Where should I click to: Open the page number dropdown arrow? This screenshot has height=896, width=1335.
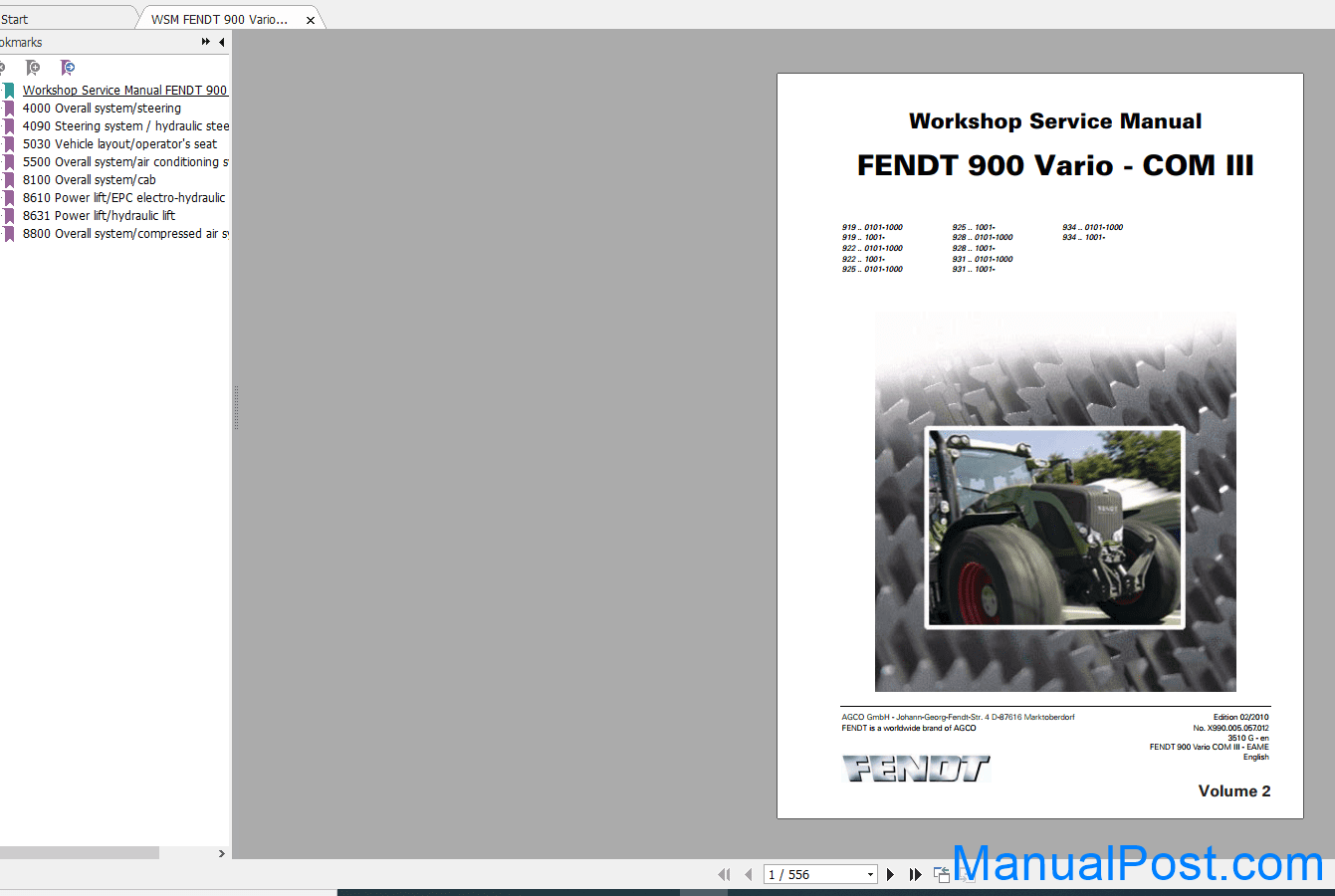coord(870,874)
